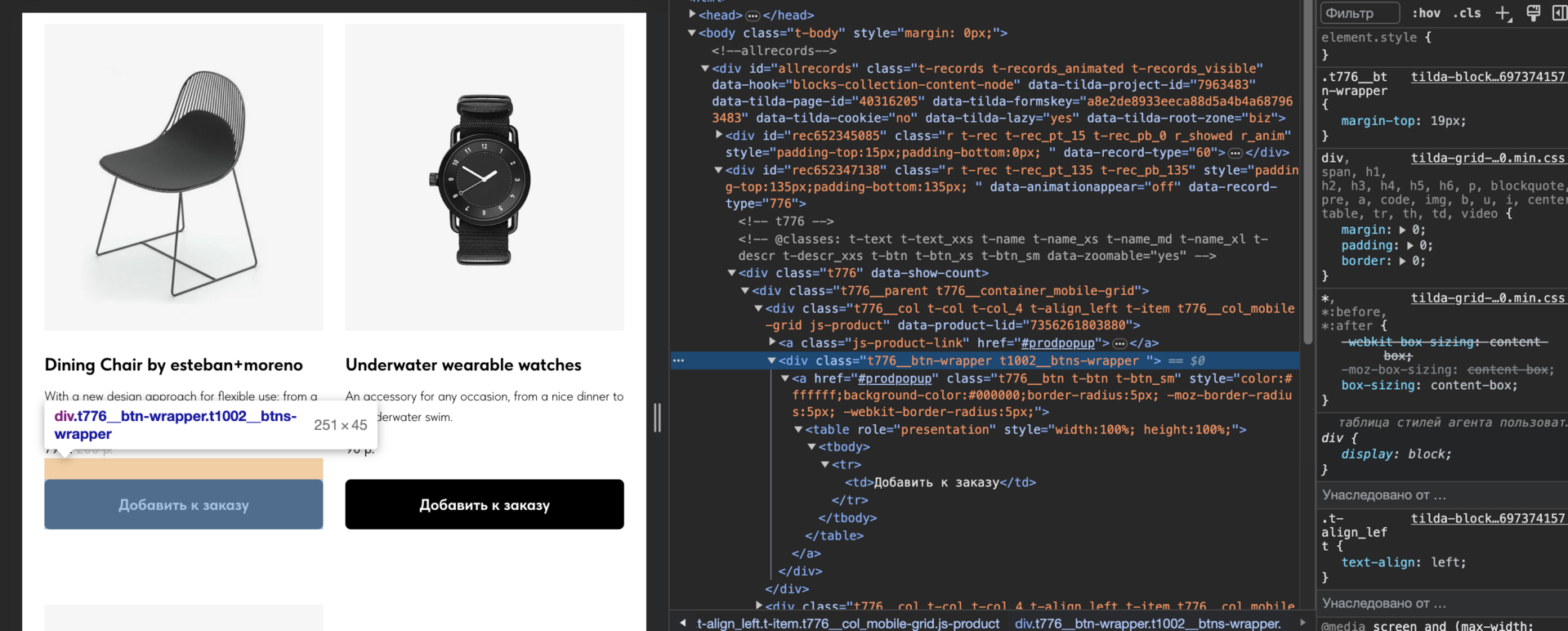Open tilda-grid source link for the div rule

[x=1488, y=158]
